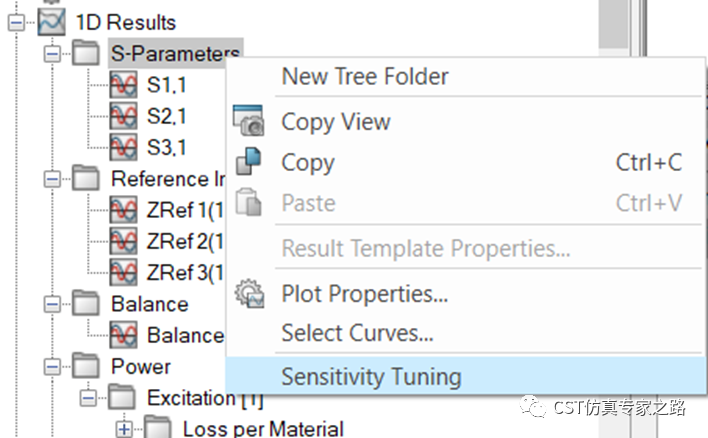This screenshot has height=438, width=708.
Task: Click the Balance curve result icon
Action: (123, 335)
